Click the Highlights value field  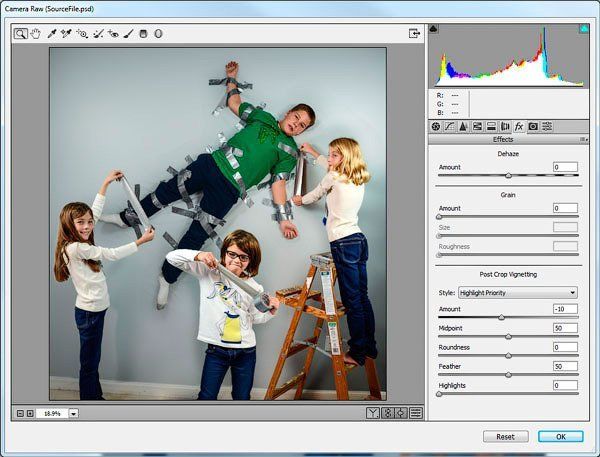(565, 385)
